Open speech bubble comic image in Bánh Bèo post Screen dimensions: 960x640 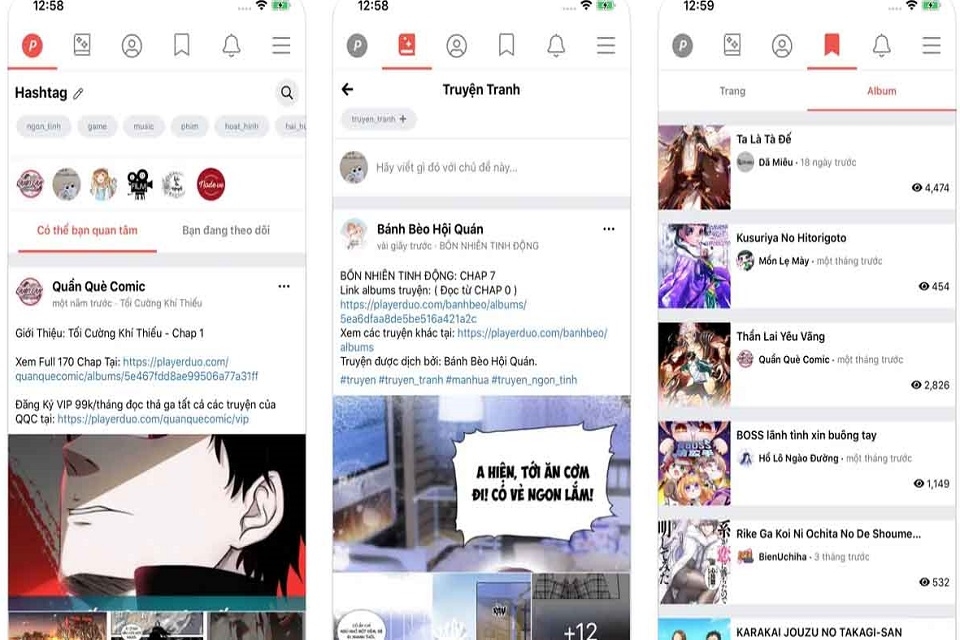[482, 483]
